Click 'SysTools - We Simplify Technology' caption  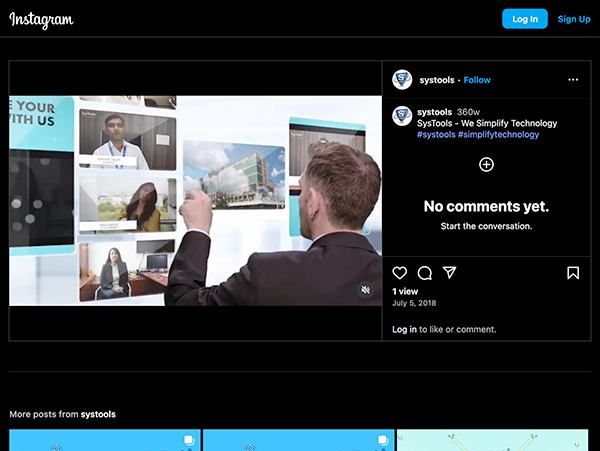point(487,123)
